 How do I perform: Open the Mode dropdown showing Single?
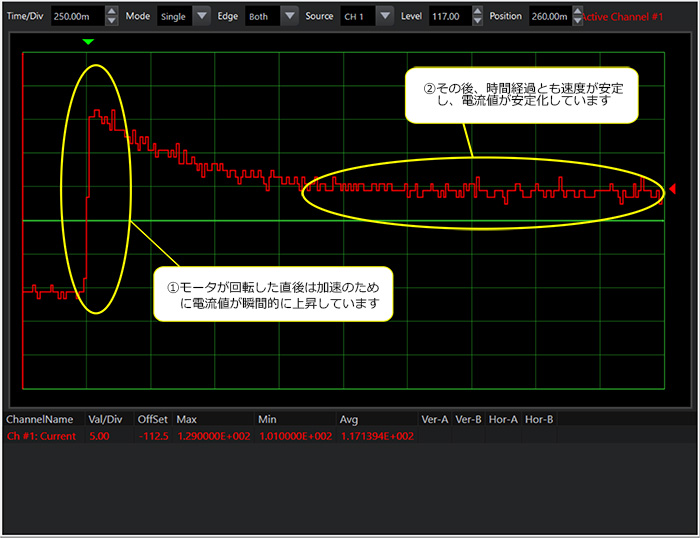pyautogui.click(x=183, y=16)
